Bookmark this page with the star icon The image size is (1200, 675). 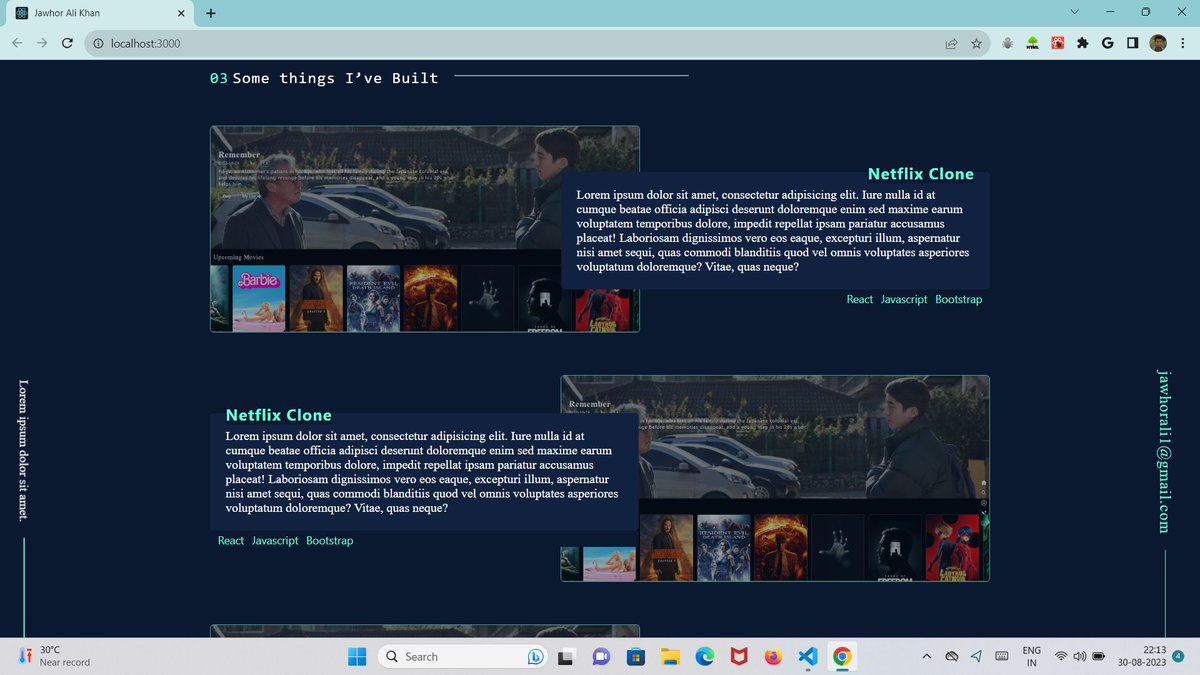(x=976, y=44)
